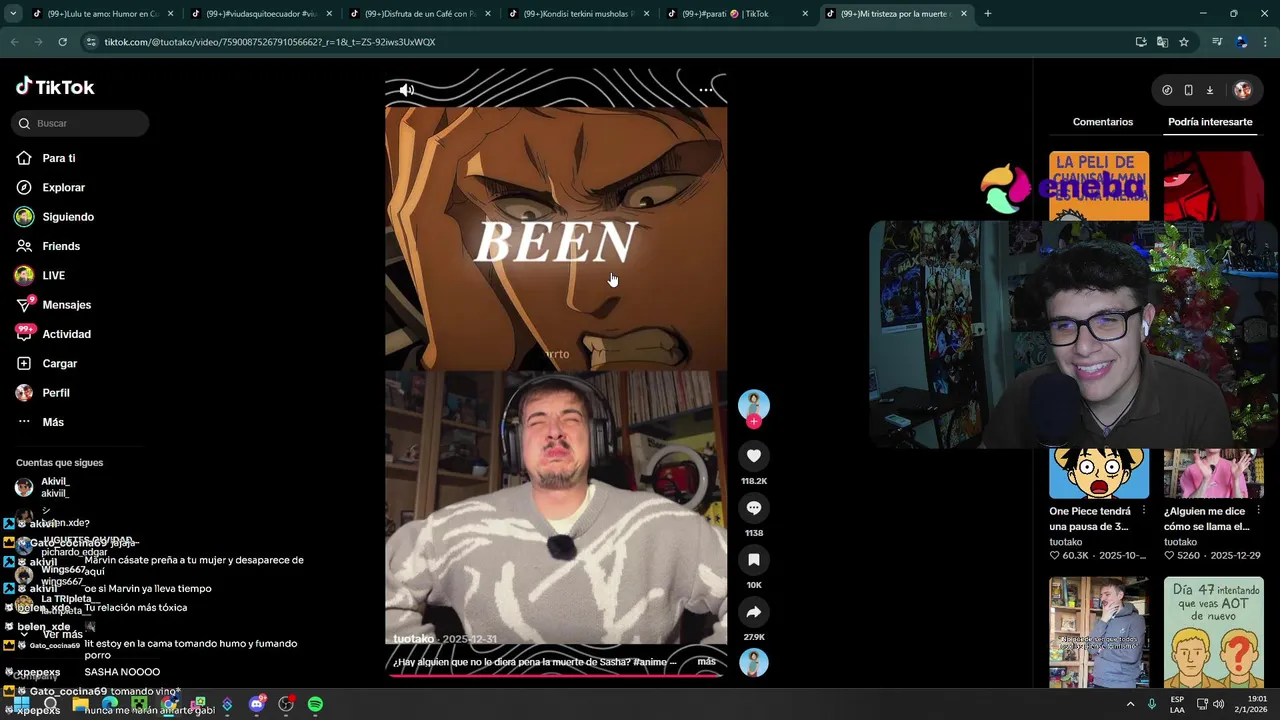1280x720 pixels.
Task: Open the TikTok home logo
Action: (x=55, y=87)
